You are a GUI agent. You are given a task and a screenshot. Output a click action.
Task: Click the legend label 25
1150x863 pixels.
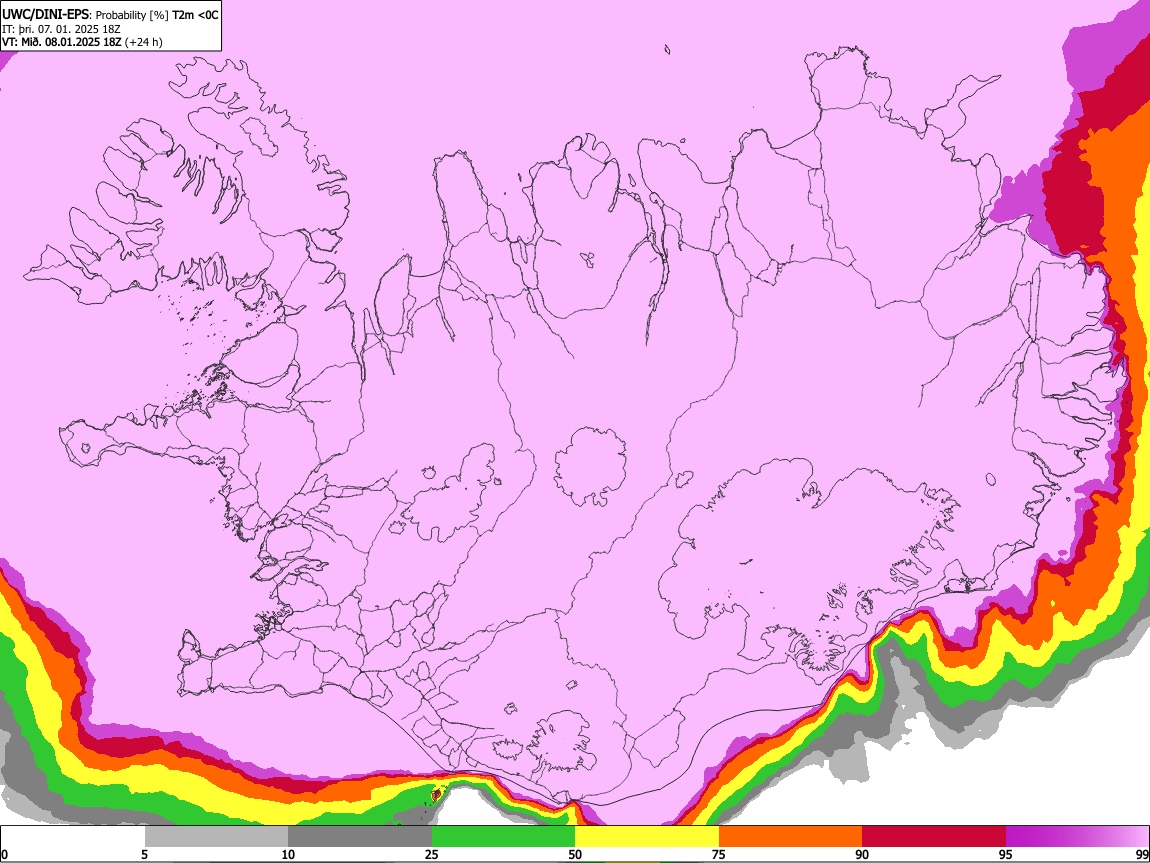(432, 855)
